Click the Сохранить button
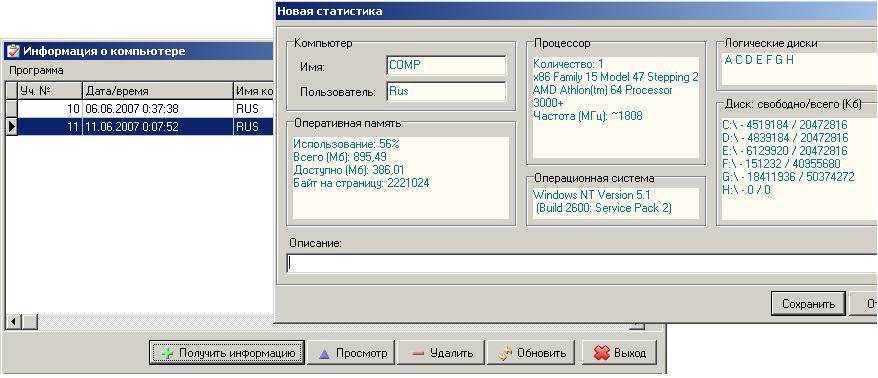 click(x=808, y=304)
